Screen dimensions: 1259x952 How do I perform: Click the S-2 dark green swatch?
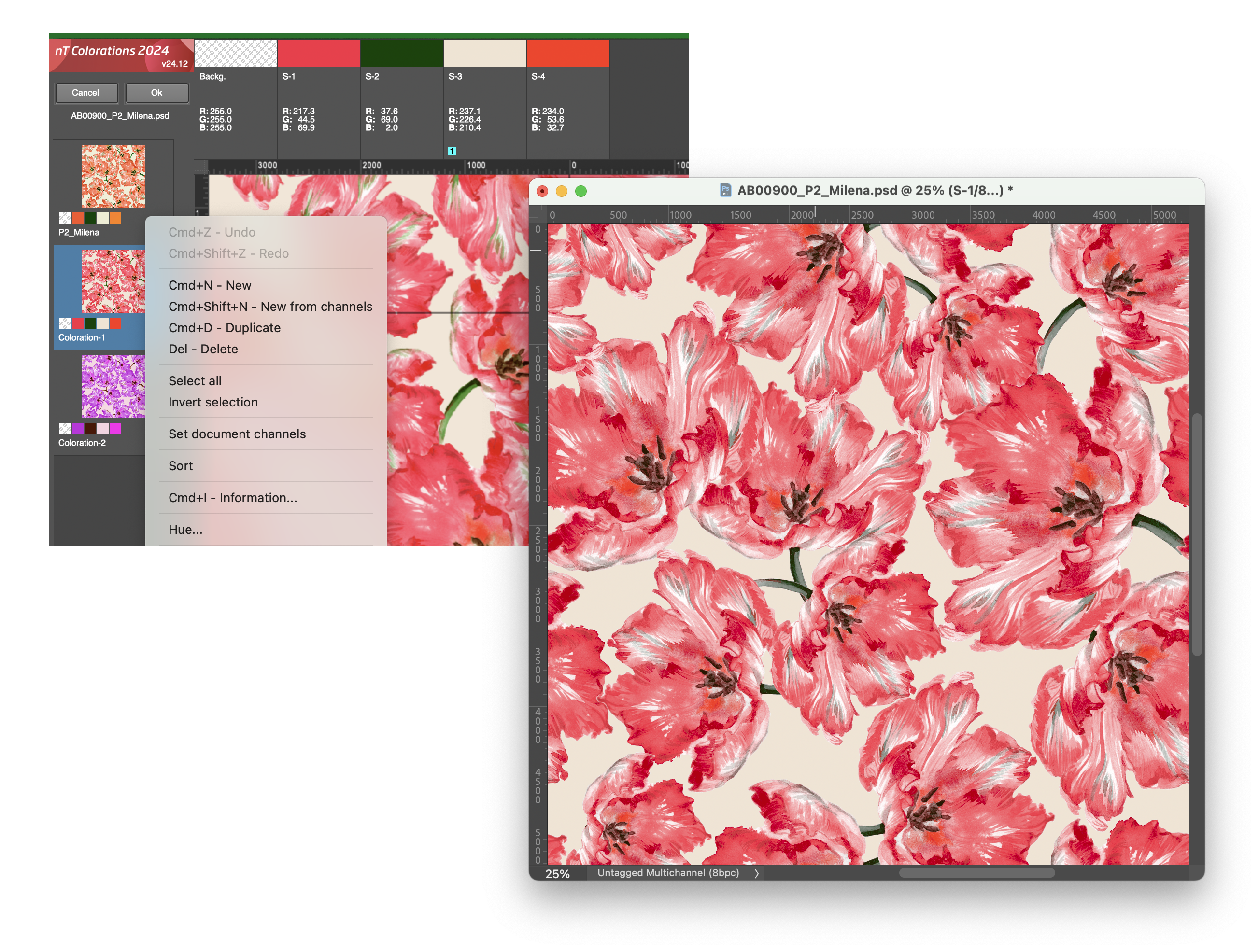point(401,54)
